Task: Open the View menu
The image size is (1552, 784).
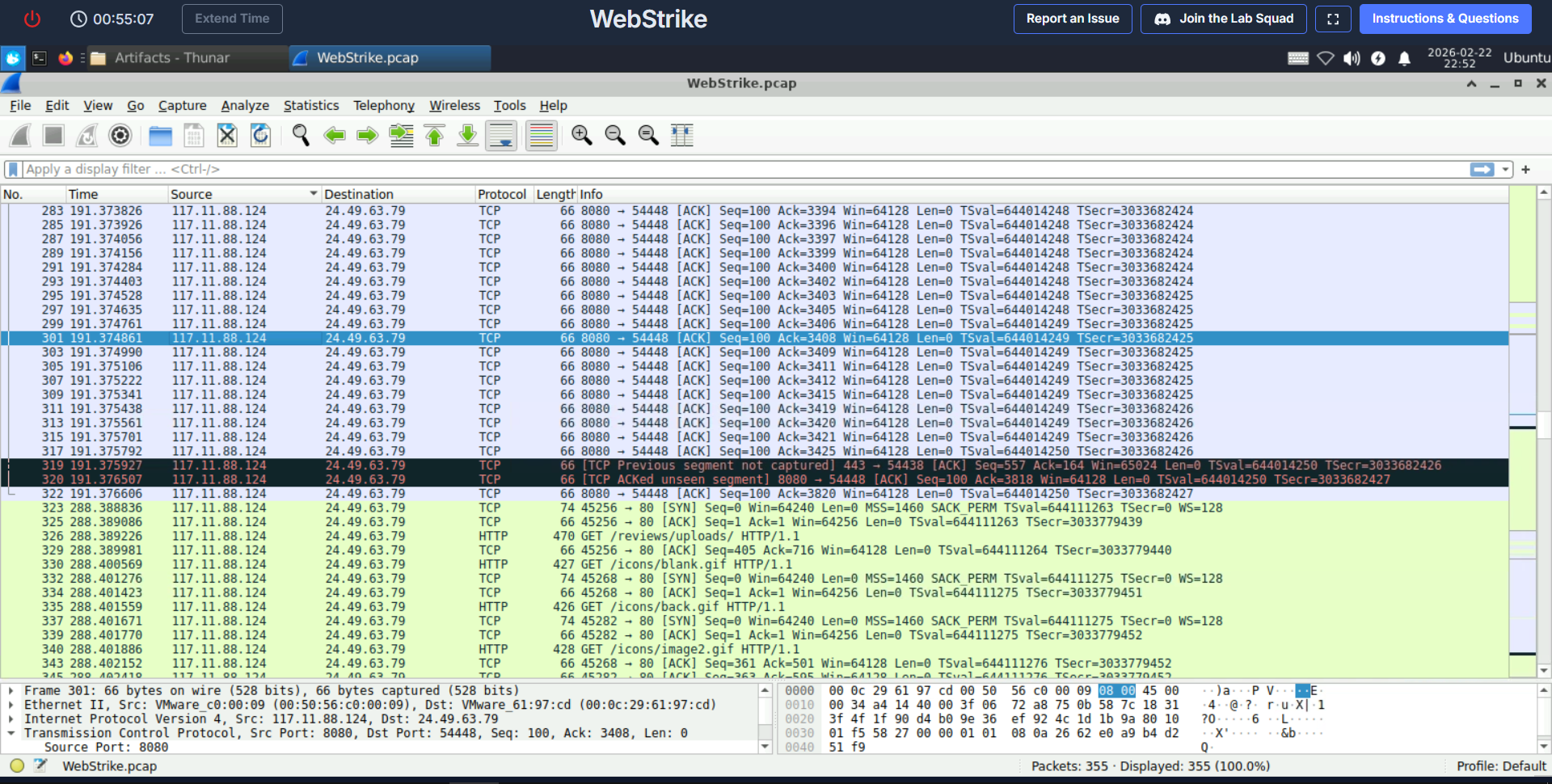Action: [98, 105]
